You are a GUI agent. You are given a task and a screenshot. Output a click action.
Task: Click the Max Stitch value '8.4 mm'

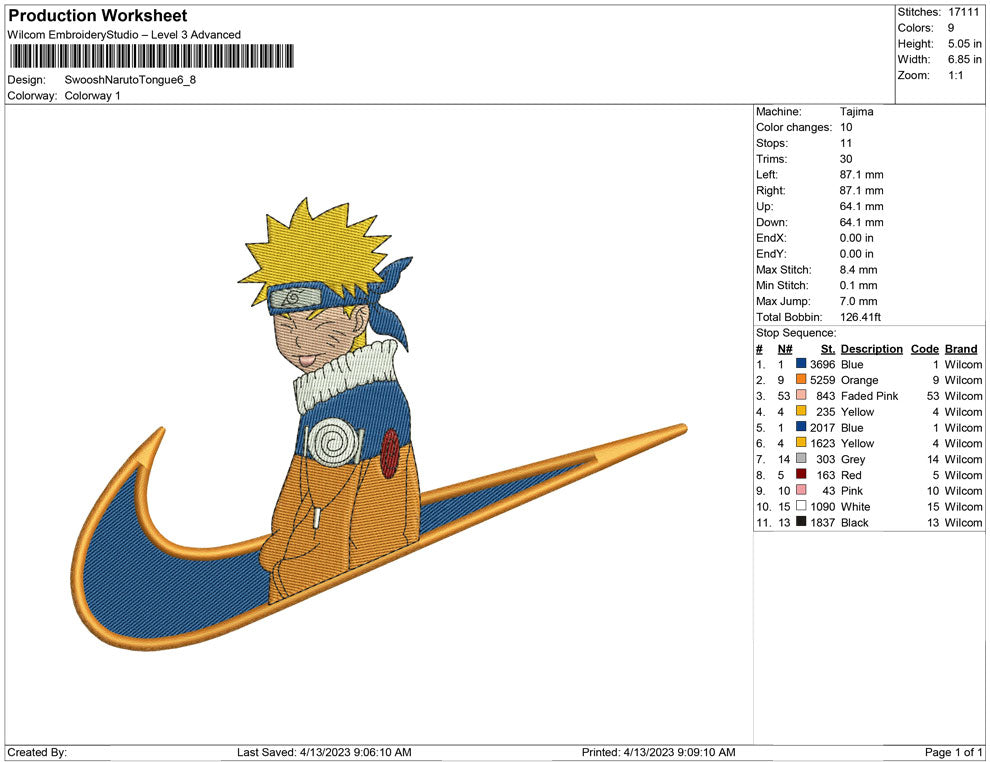pyautogui.click(x=859, y=270)
